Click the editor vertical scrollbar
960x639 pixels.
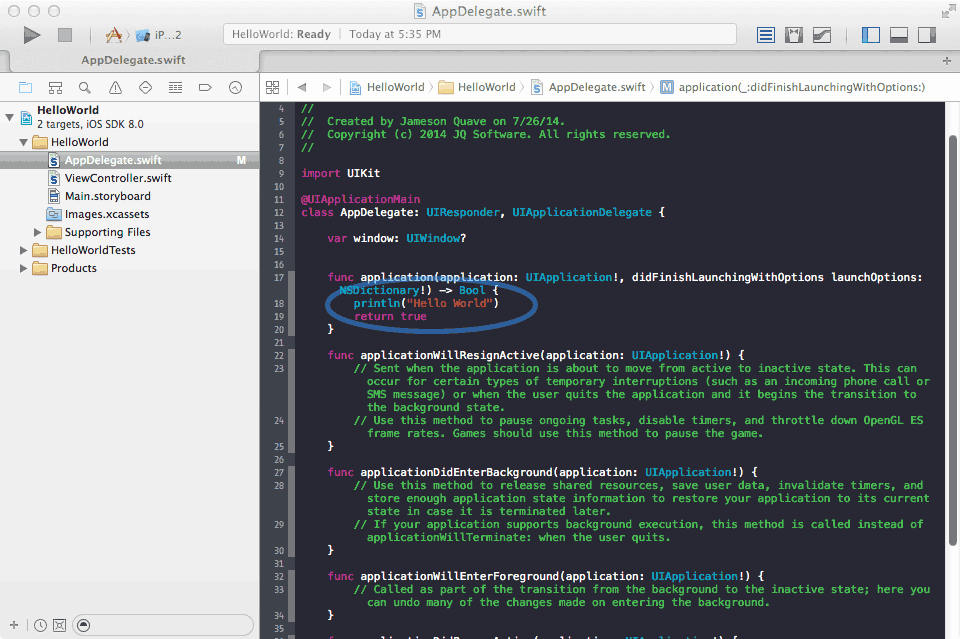(x=952, y=340)
